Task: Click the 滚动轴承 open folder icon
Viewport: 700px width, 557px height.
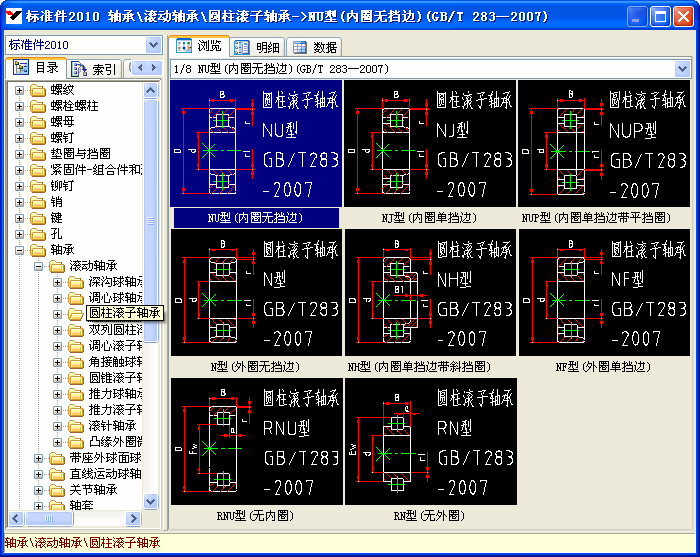Action: (x=55, y=266)
